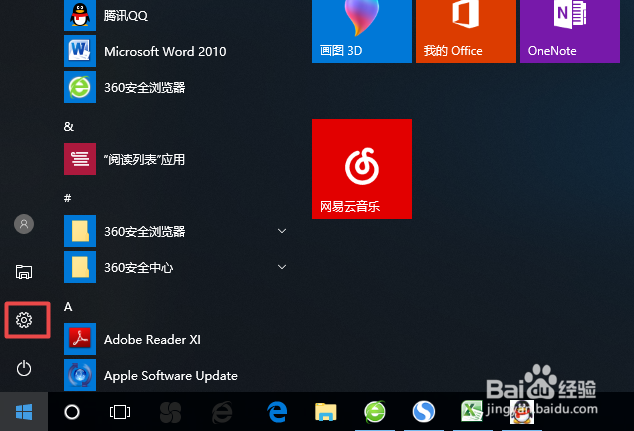
Task: Open Sogou browser icon on taskbar
Action: pyautogui.click(x=424, y=412)
